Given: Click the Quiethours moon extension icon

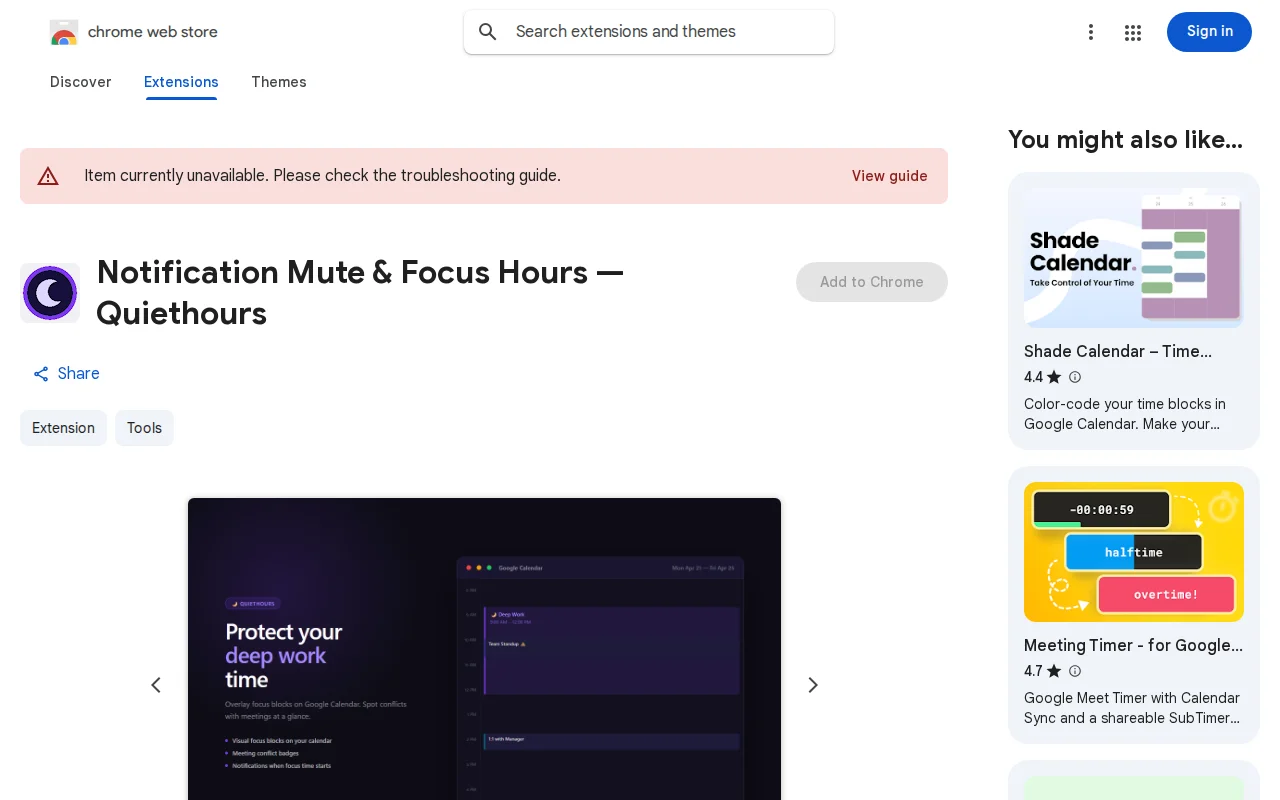Looking at the screenshot, I should point(50,293).
